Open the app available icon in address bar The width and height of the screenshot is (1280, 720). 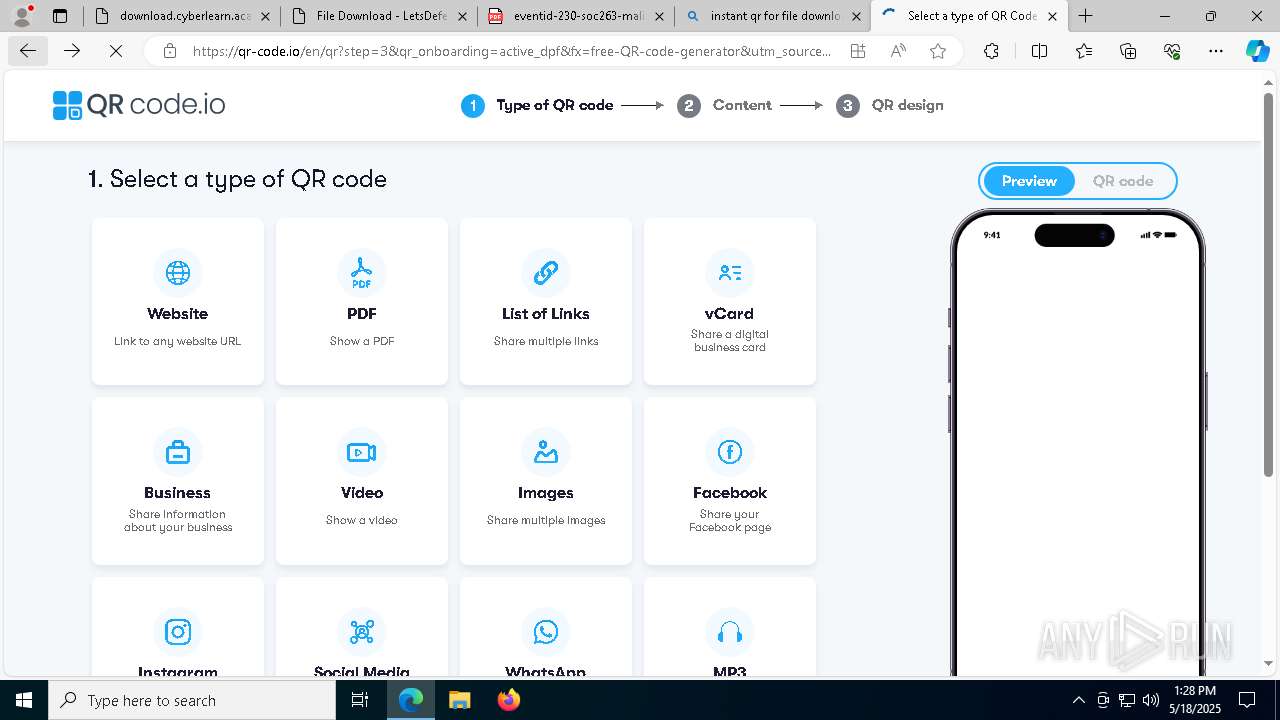[x=858, y=51]
